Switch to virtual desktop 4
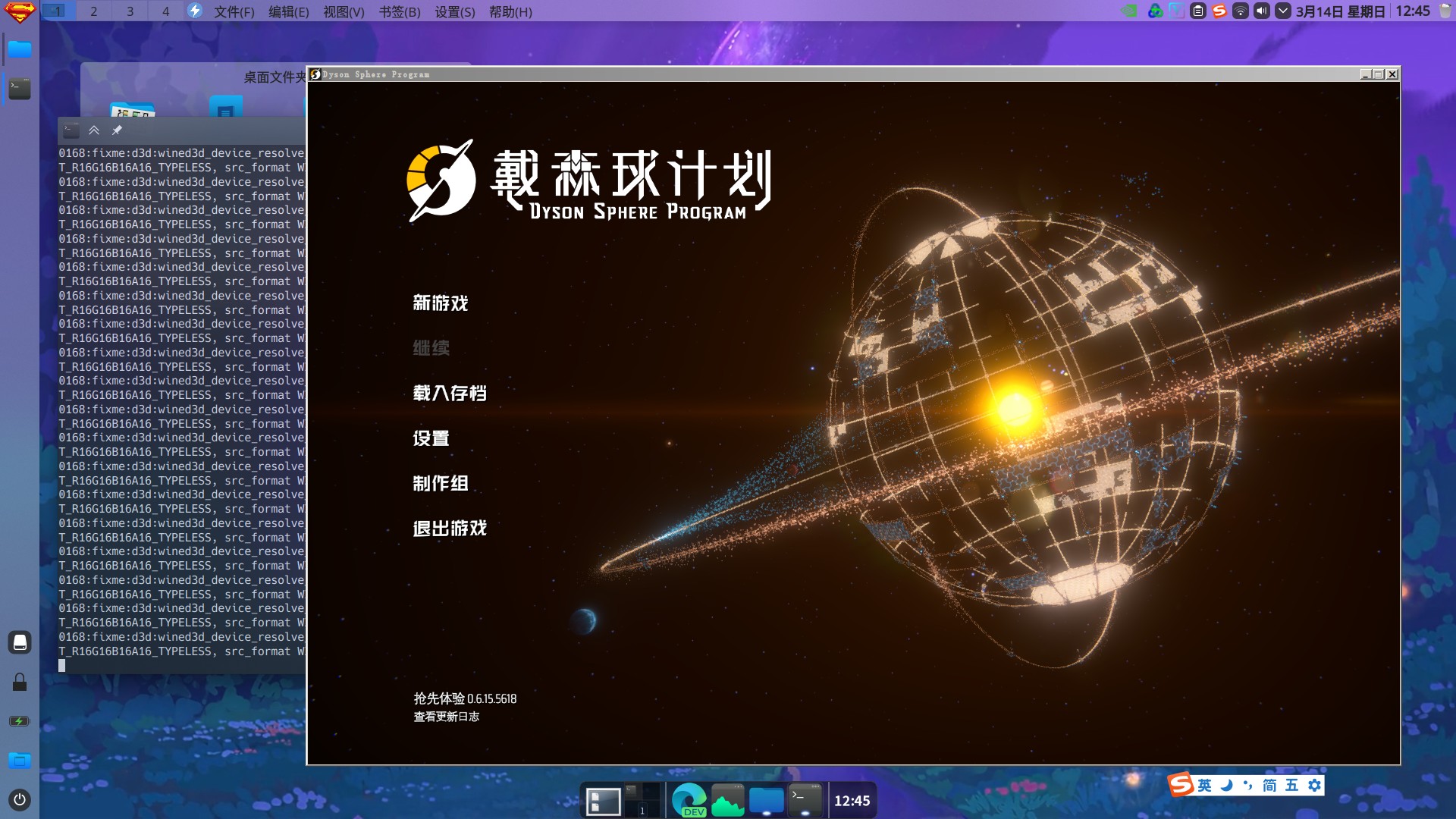This screenshot has width=1456, height=819. tap(165, 11)
